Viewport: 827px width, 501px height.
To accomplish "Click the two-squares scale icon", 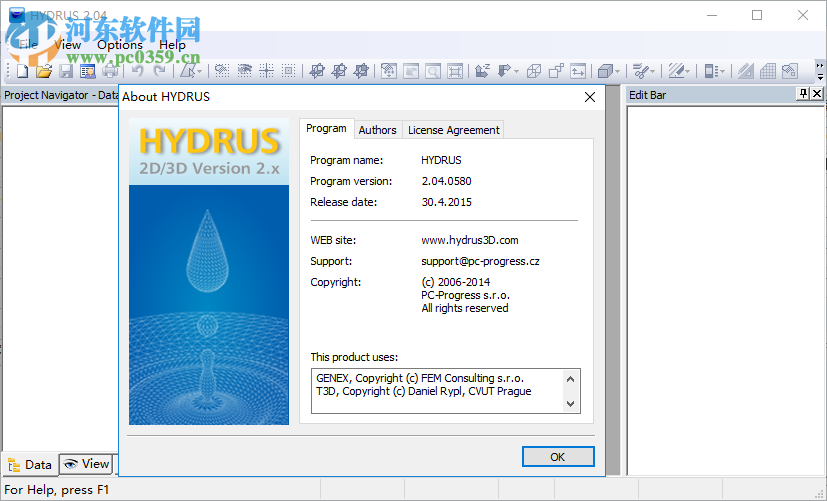I will (x=556, y=71).
